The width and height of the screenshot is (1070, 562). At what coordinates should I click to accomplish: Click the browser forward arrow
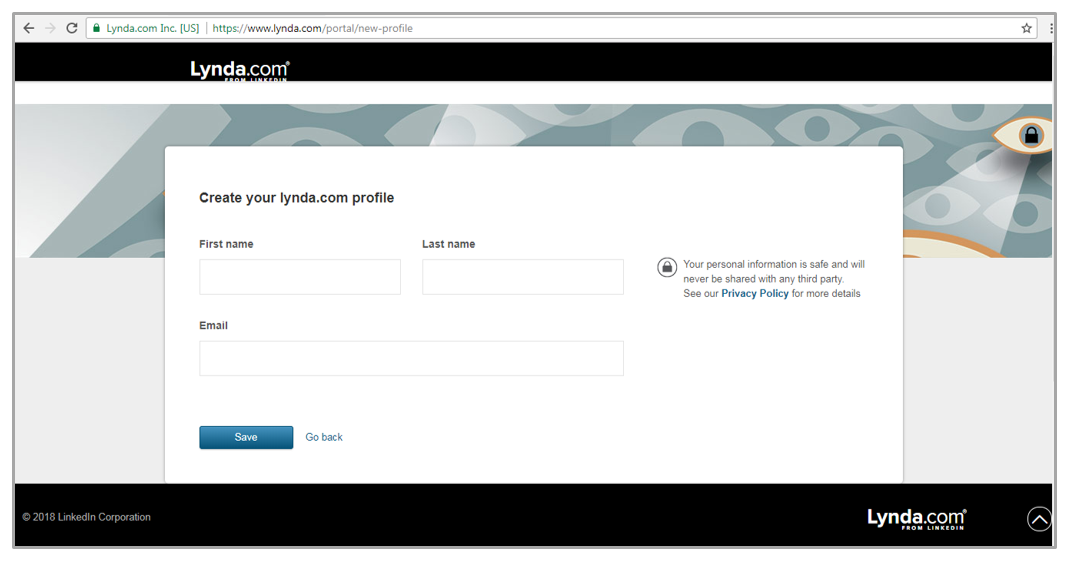click(50, 28)
